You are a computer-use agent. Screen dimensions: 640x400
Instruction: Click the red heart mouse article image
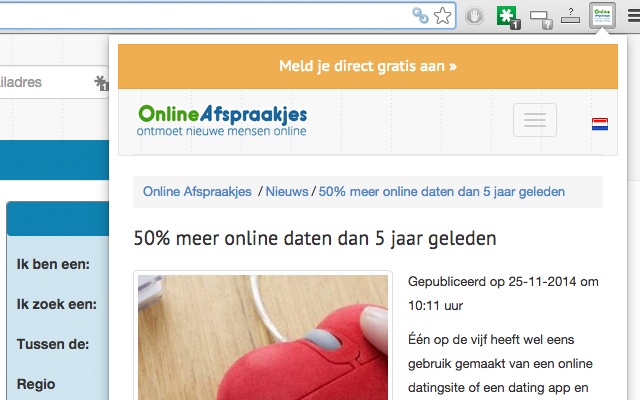(263, 337)
